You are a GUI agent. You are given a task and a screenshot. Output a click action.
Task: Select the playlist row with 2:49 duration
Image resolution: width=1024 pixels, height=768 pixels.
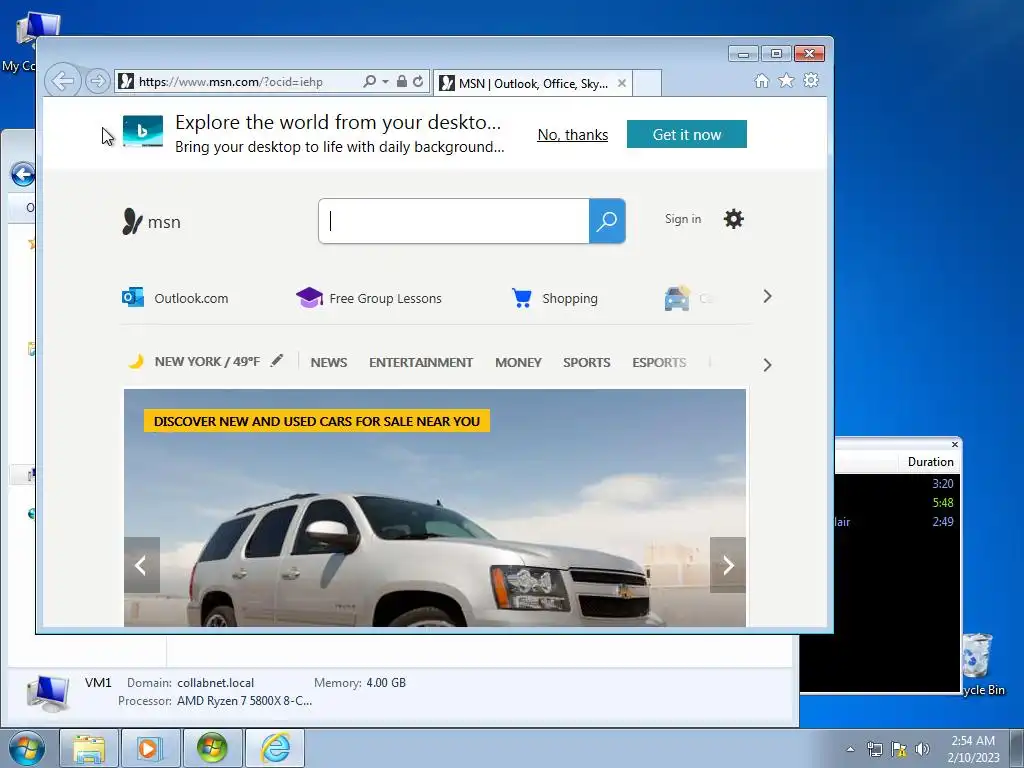click(897, 522)
